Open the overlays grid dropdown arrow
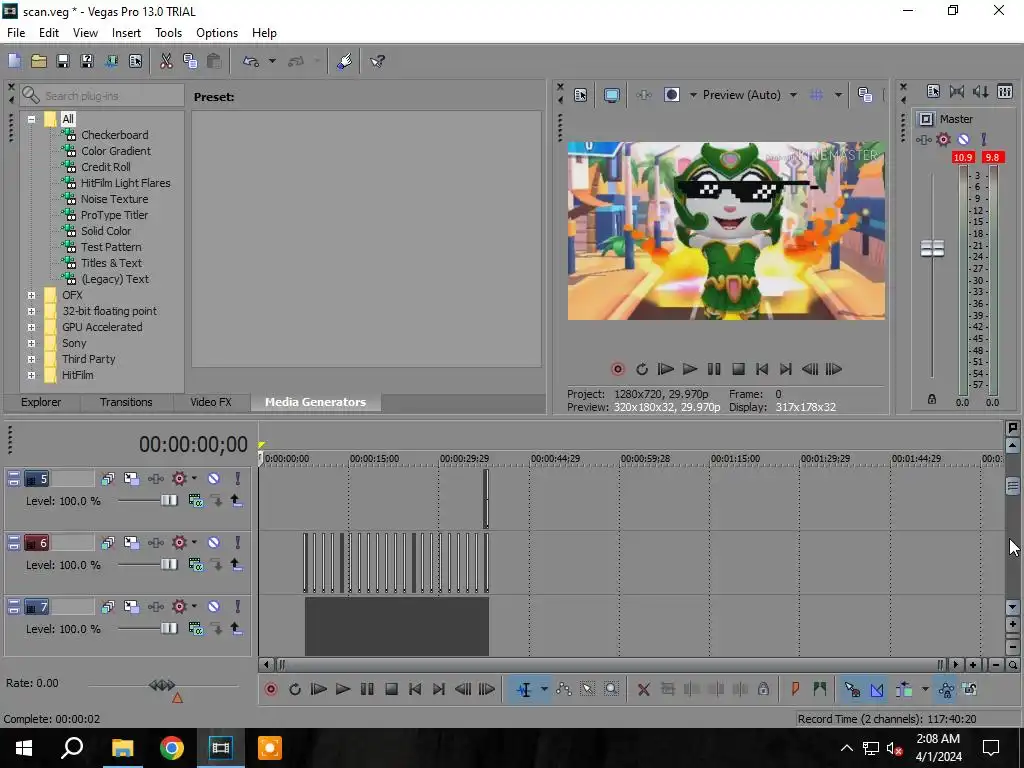 [838, 95]
